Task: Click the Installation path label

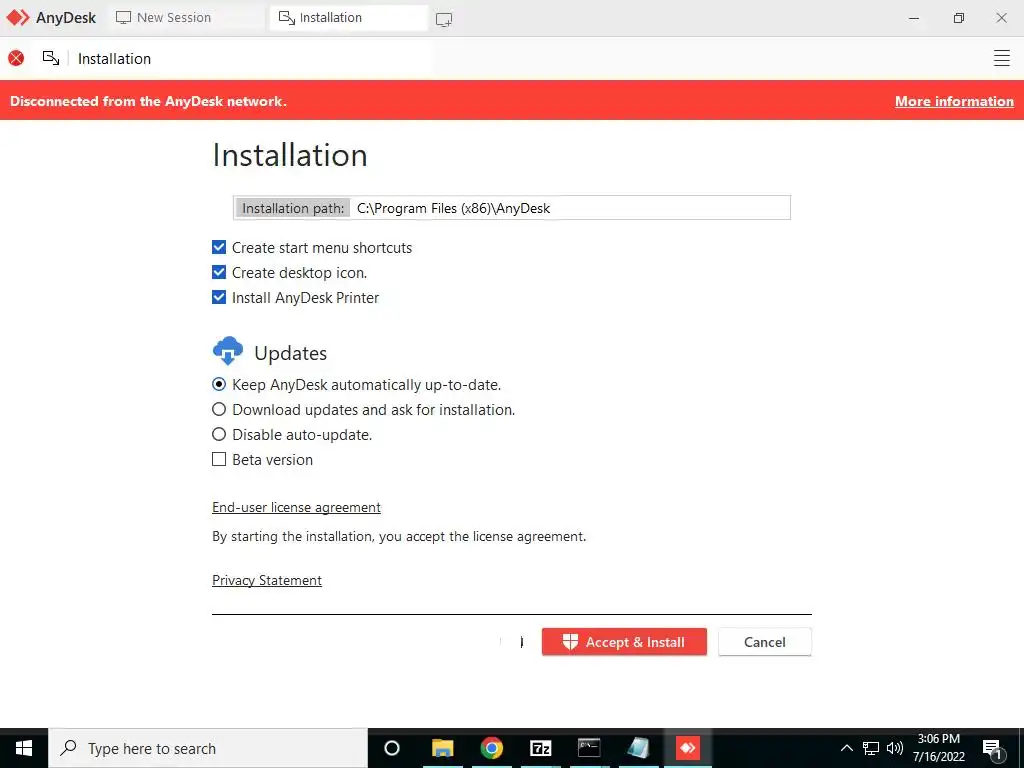Action: coord(293,208)
